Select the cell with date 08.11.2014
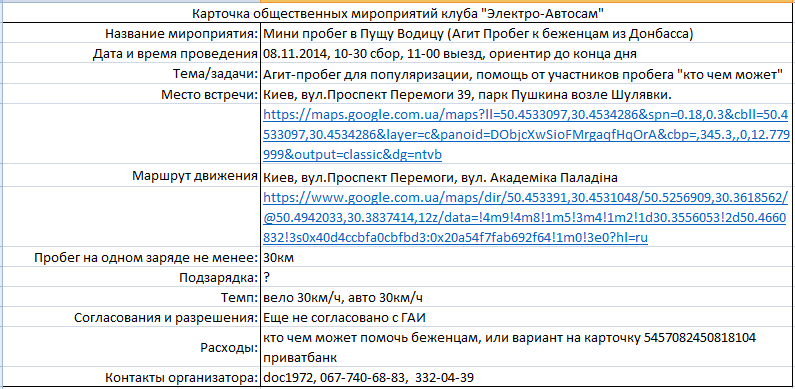 click(526, 54)
